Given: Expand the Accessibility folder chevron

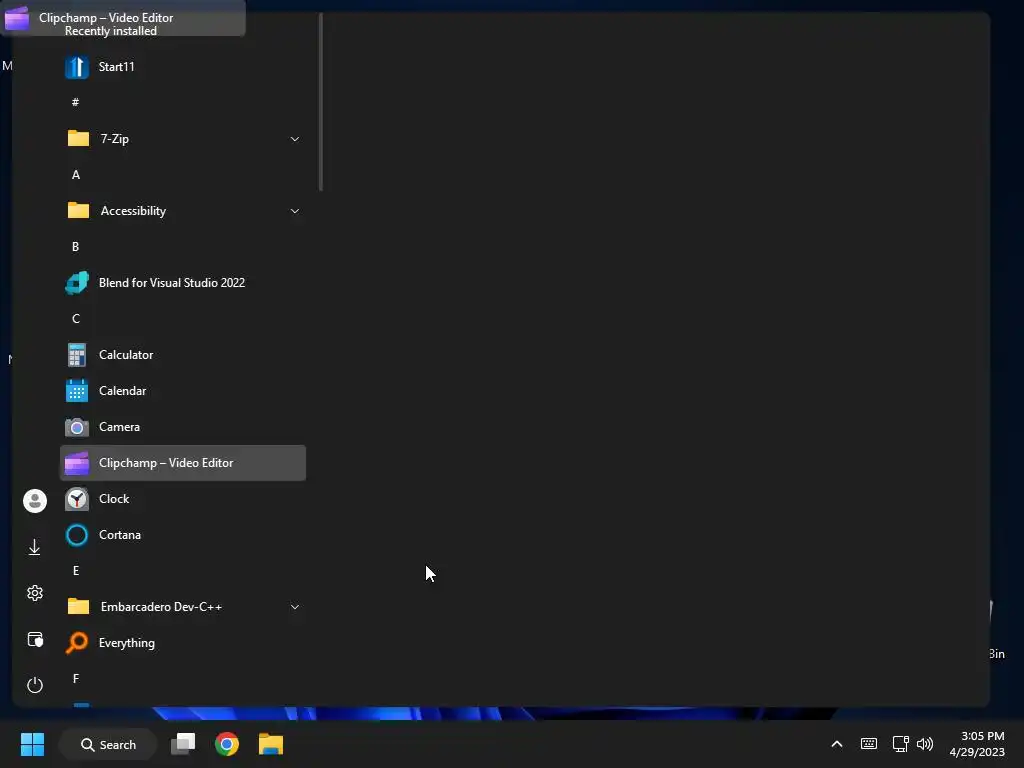Looking at the screenshot, I should click(x=295, y=211).
